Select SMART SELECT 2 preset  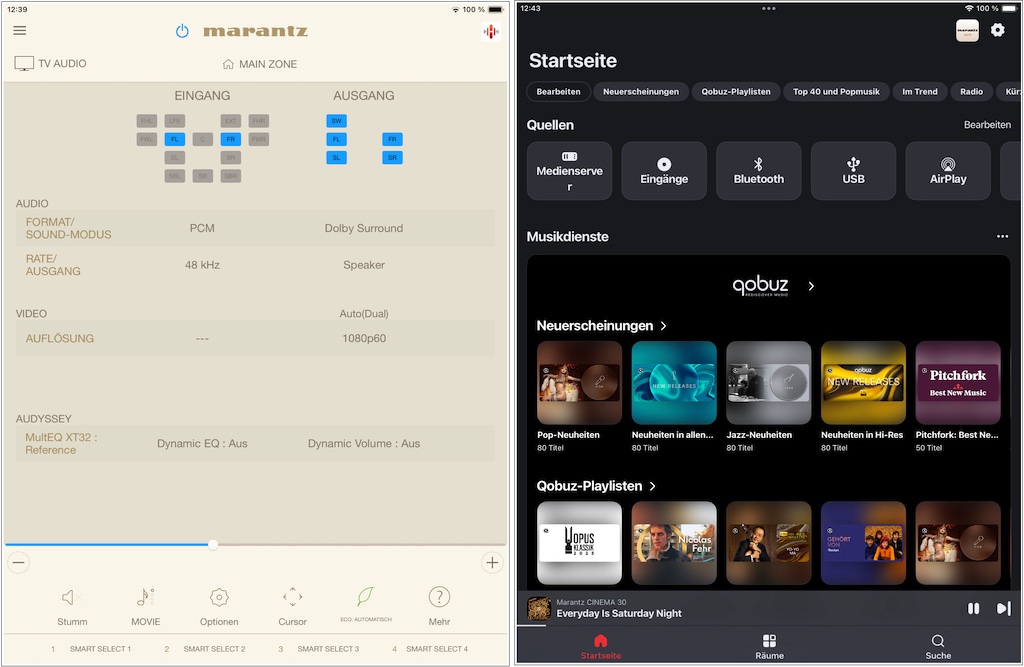(x=205, y=649)
